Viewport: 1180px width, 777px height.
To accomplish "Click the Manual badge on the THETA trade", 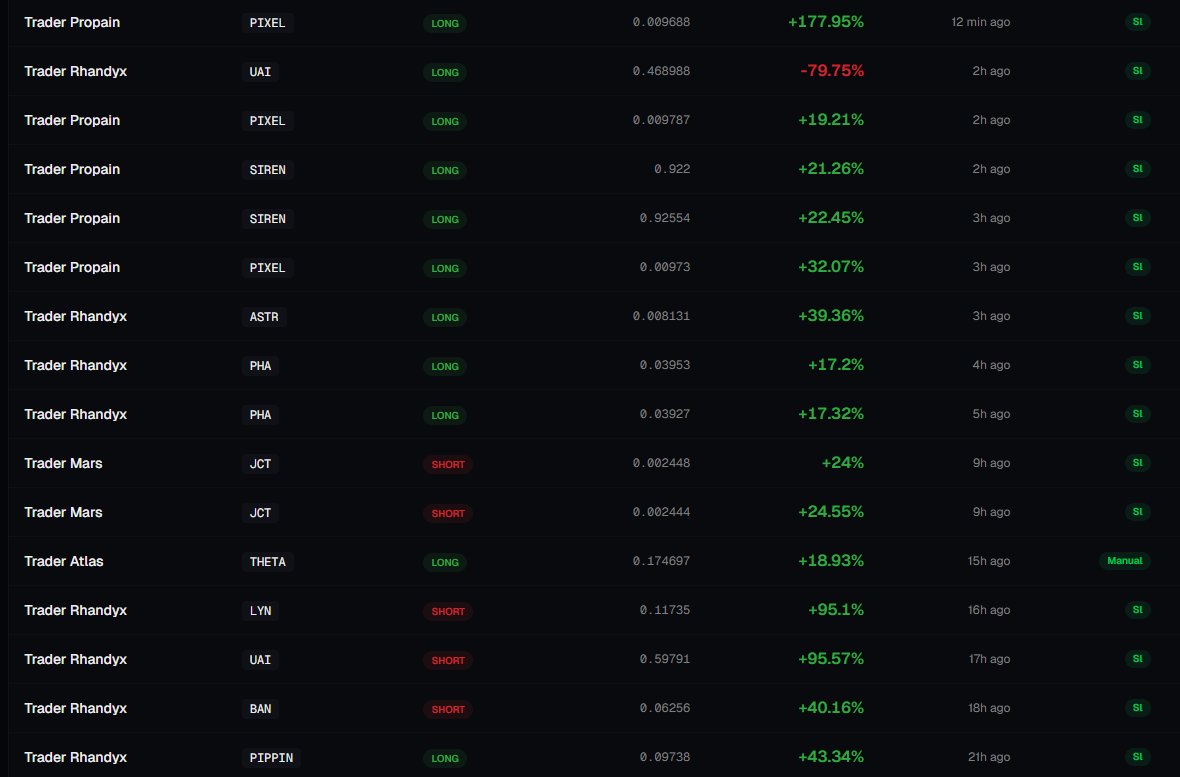I will [x=1125, y=561].
